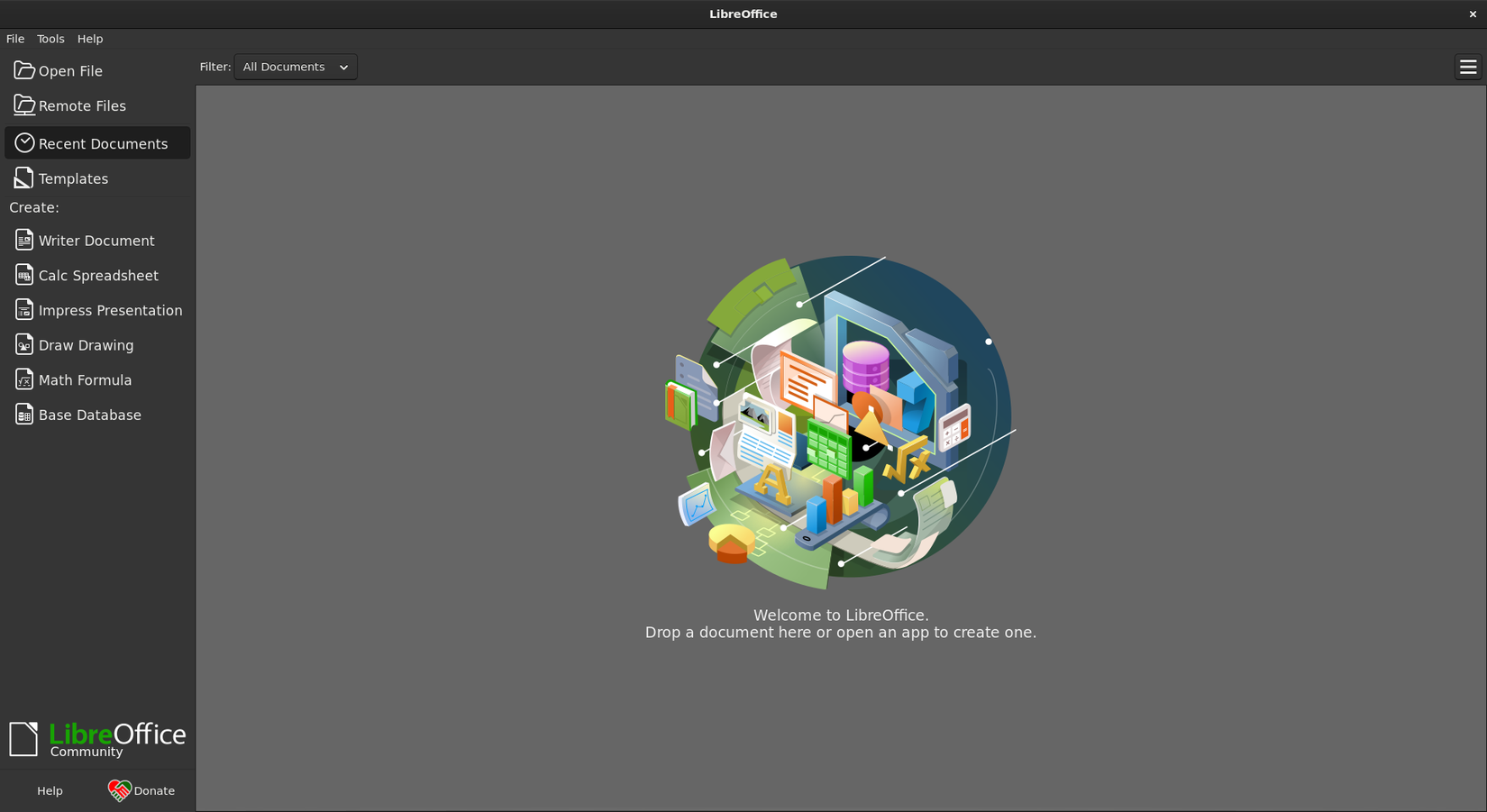This screenshot has width=1487, height=812.
Task: Create a new Math Formula
Action: (85, 379)
